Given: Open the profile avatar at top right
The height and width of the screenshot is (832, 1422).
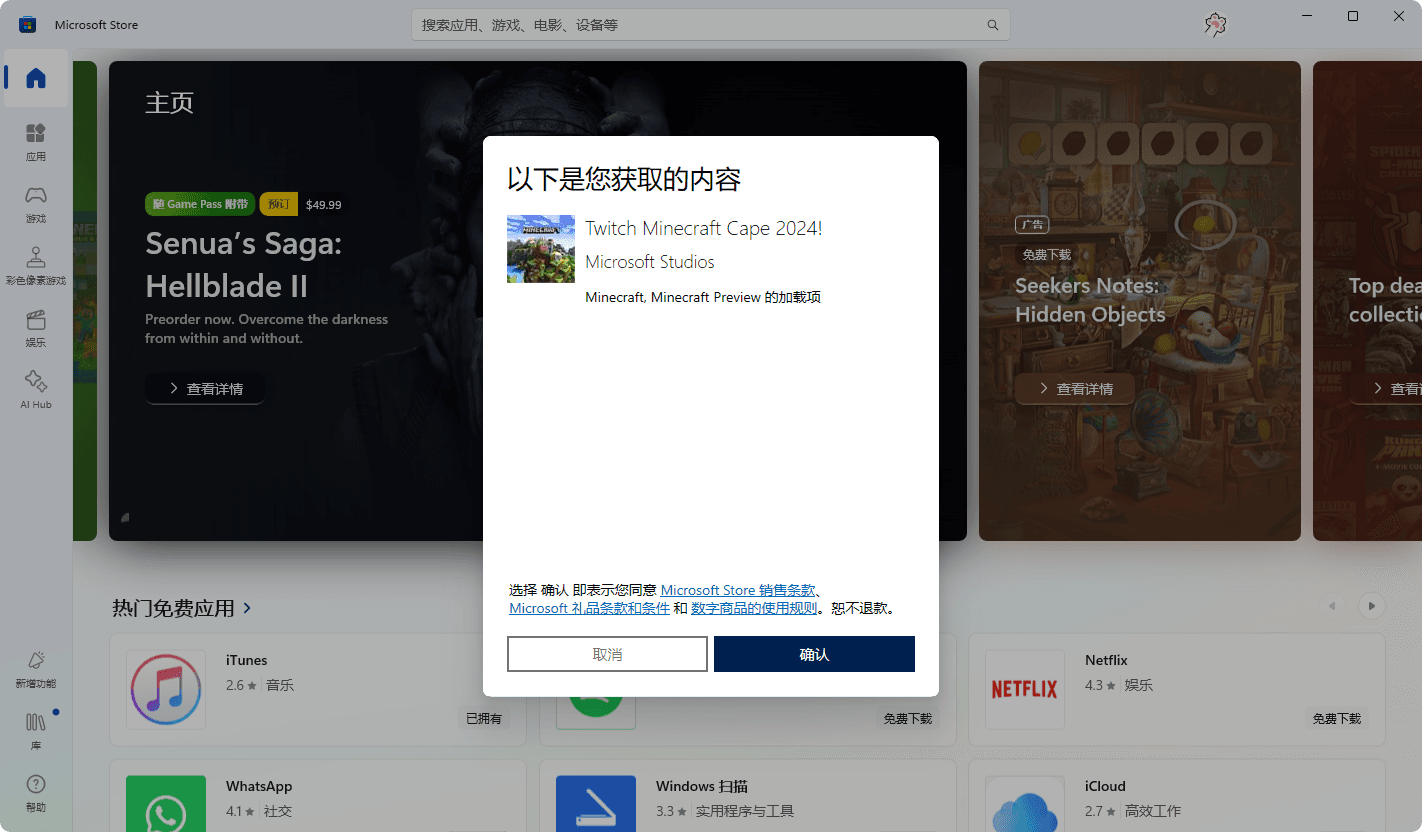Looking at the screenshot, I should coord(1214,24).
